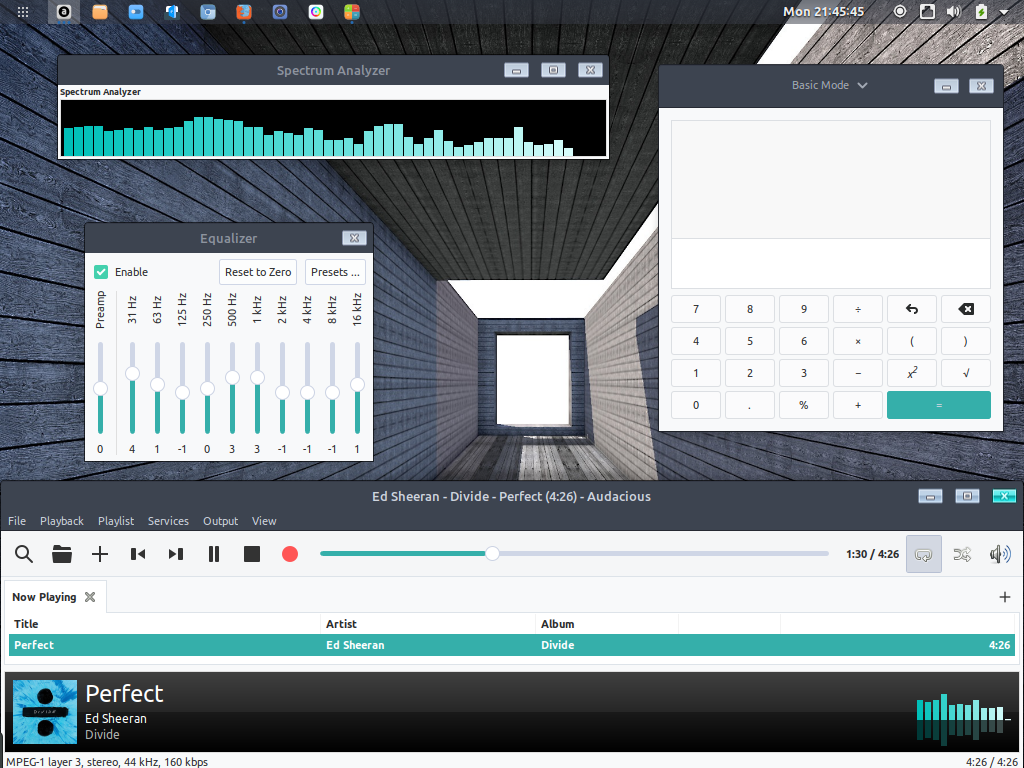This screenshot has width=1024, height=768.
Task: Sort playlist by Artist column header
Action: 428,624
